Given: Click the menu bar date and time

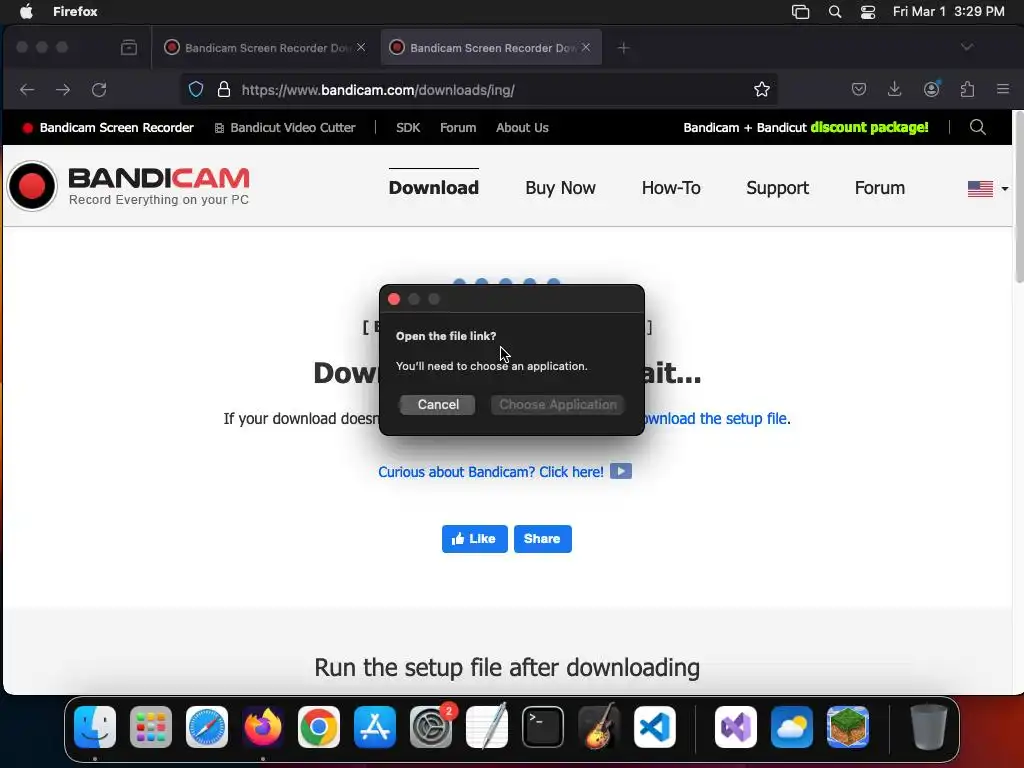Looking at the screenshot, I should click(948, 12).
